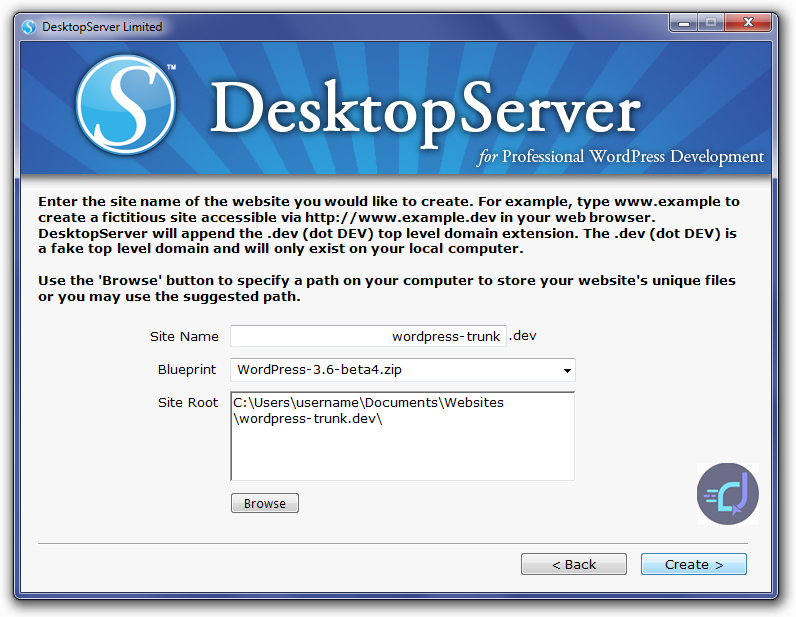Image resolution: width=796 pixels, height=617 pixels.
Task: Click 'for Professional WordPress Development' tagline
Action: 620,157
